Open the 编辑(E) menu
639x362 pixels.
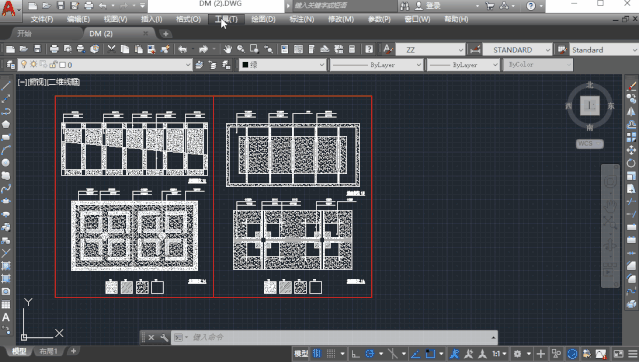click(78, 19)
